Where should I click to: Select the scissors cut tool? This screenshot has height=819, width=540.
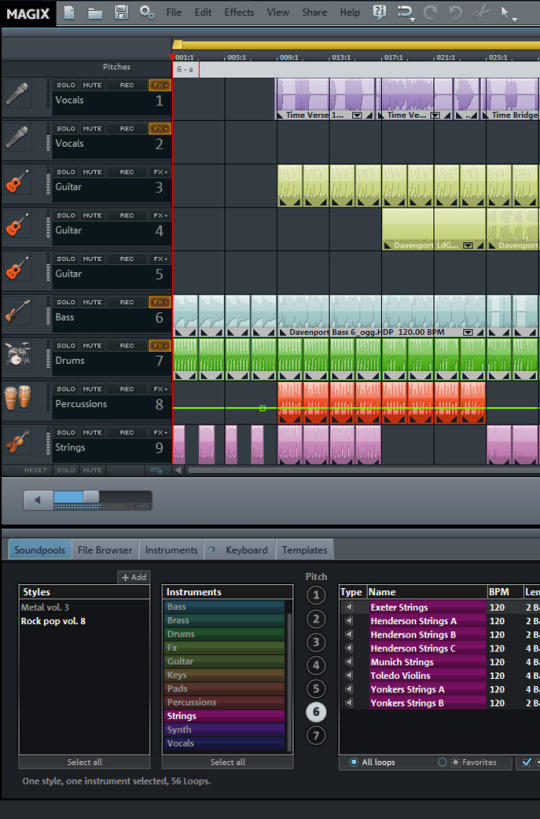(482, 12)
